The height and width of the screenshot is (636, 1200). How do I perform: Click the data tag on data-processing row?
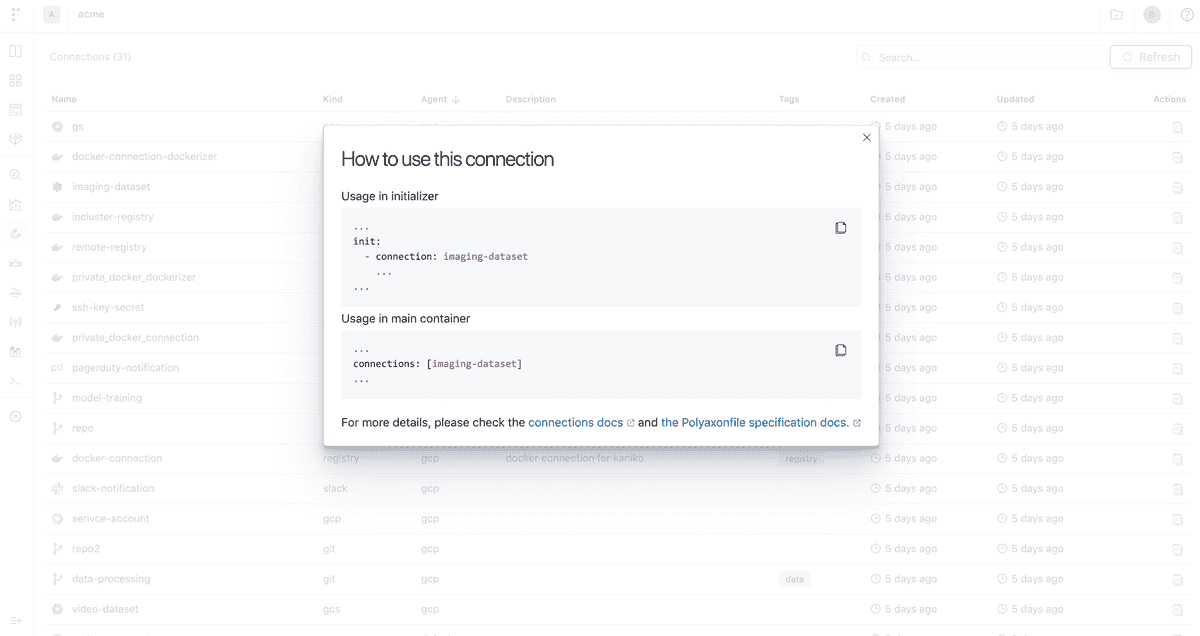point(795,579)
